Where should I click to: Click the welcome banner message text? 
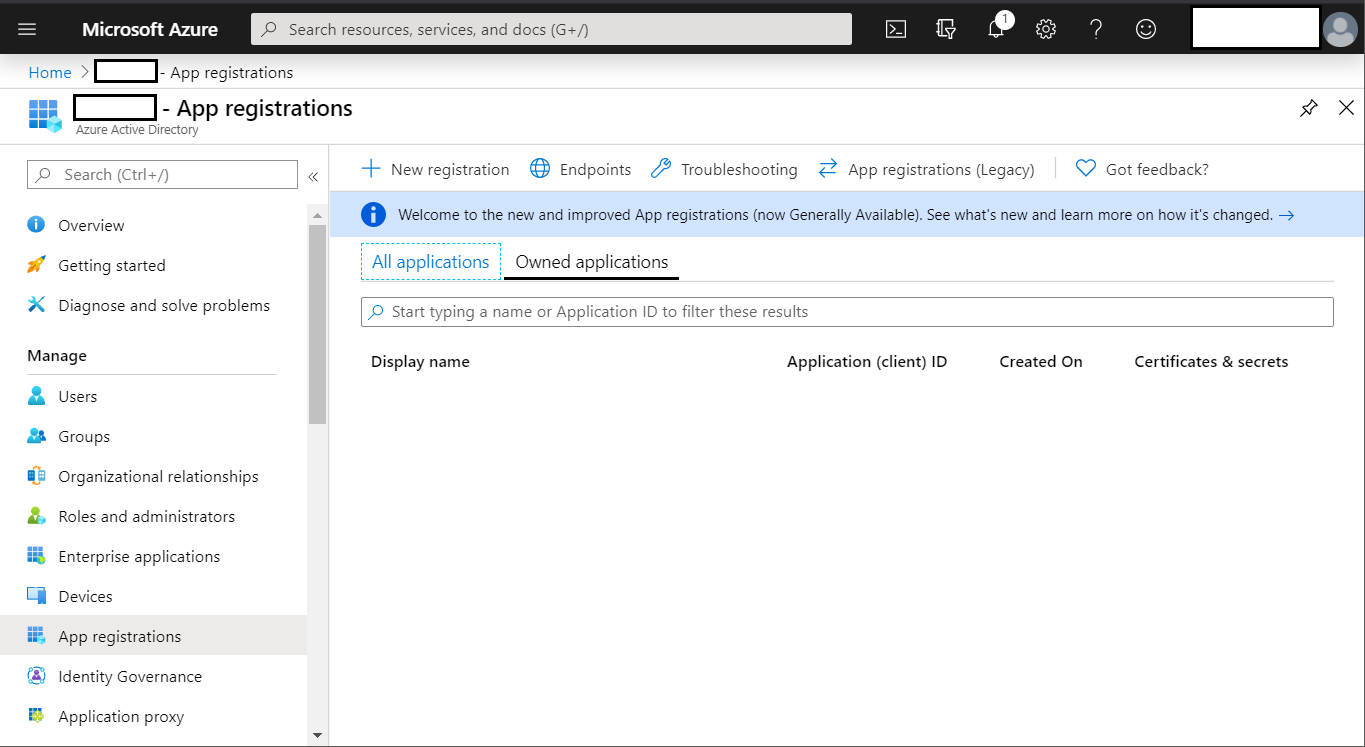point(835,215)
